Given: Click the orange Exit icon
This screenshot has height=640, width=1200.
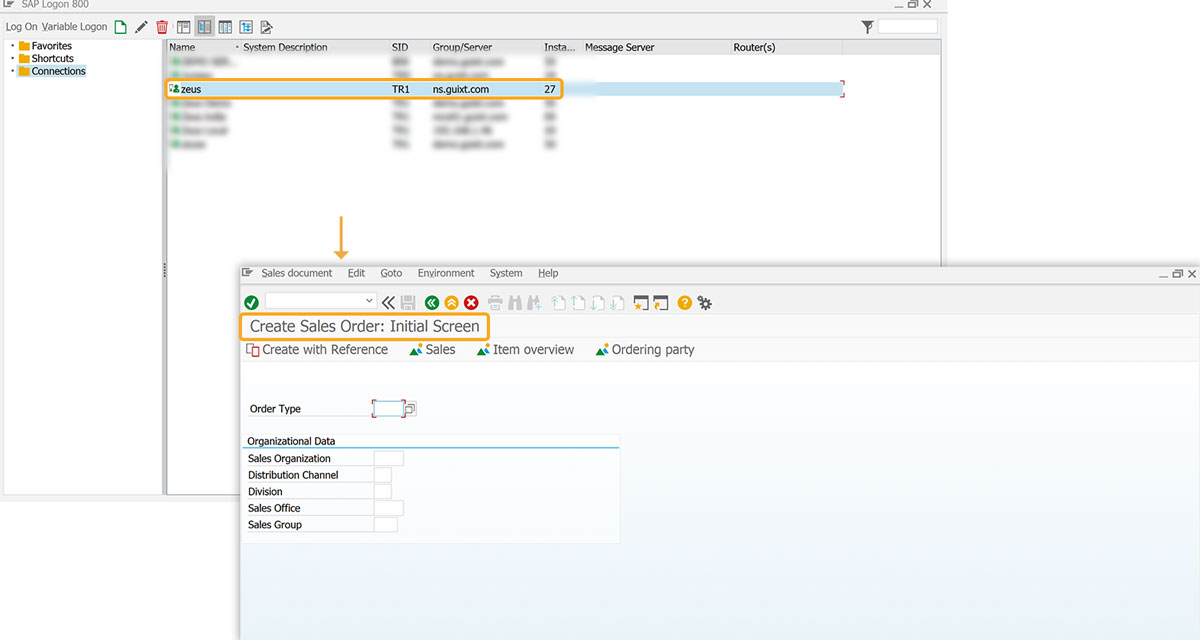Looking at the screenshot, I should 452,302.
